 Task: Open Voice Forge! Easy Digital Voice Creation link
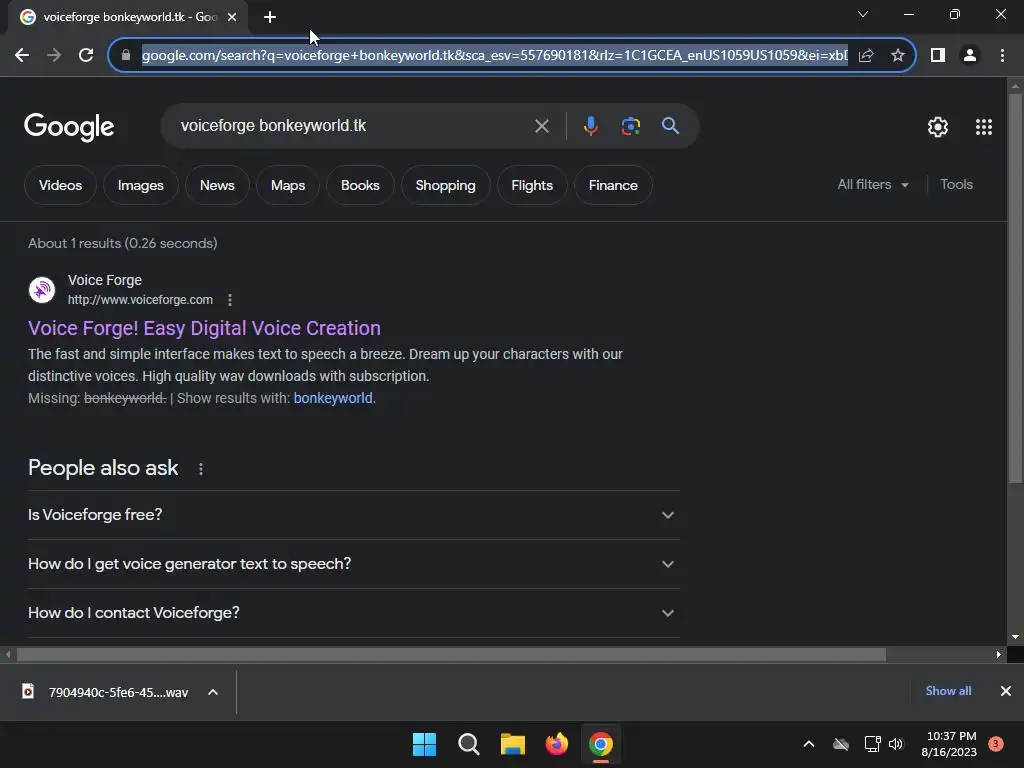coord(204,328)
